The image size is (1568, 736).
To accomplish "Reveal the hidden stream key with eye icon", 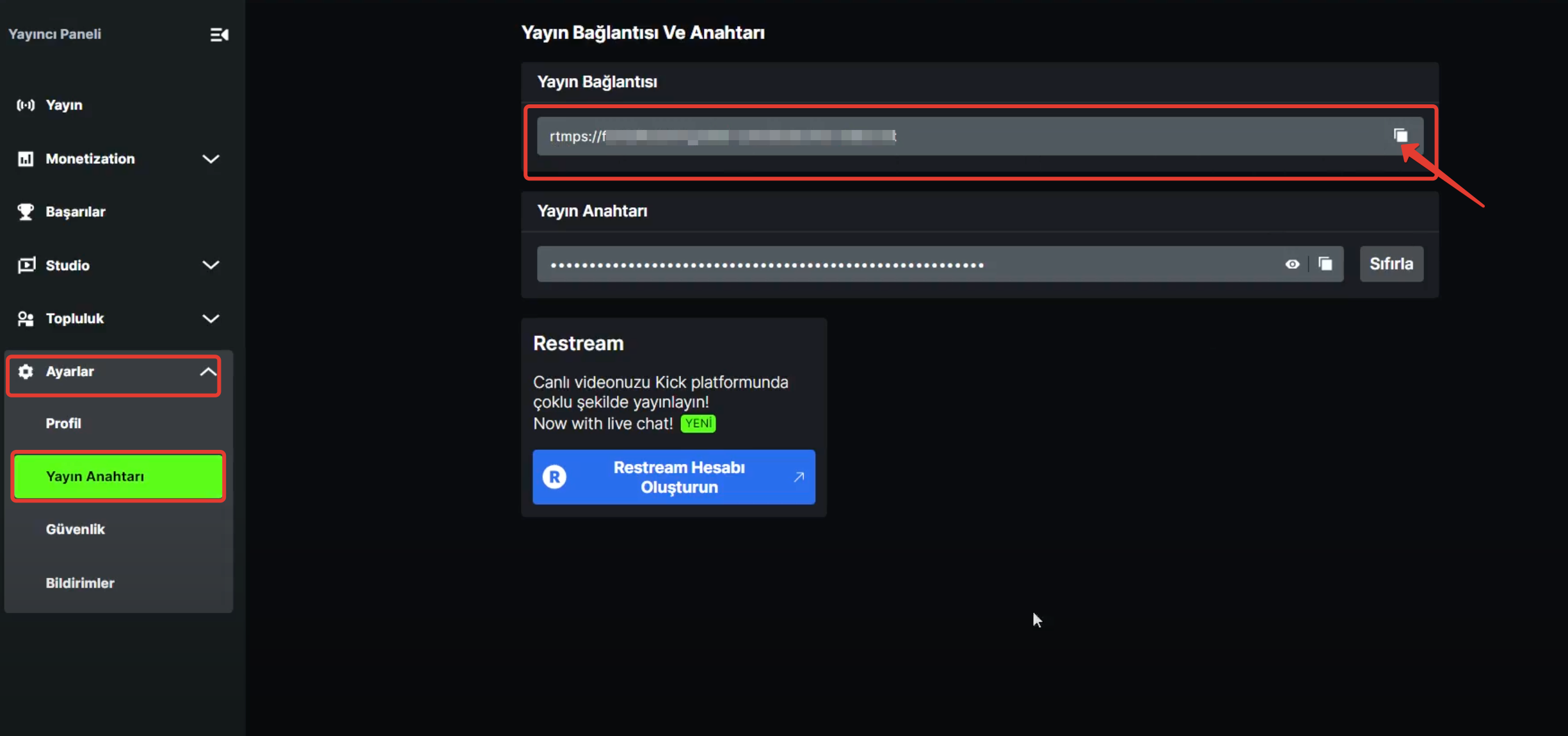I will point(1292,264).
